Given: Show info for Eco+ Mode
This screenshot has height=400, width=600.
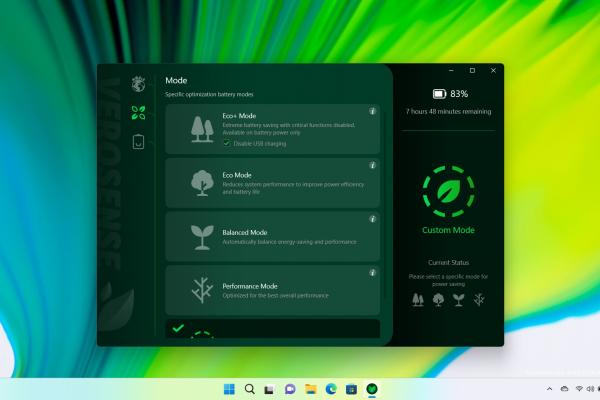Looking at the screenshot, I should pos(372,111).
